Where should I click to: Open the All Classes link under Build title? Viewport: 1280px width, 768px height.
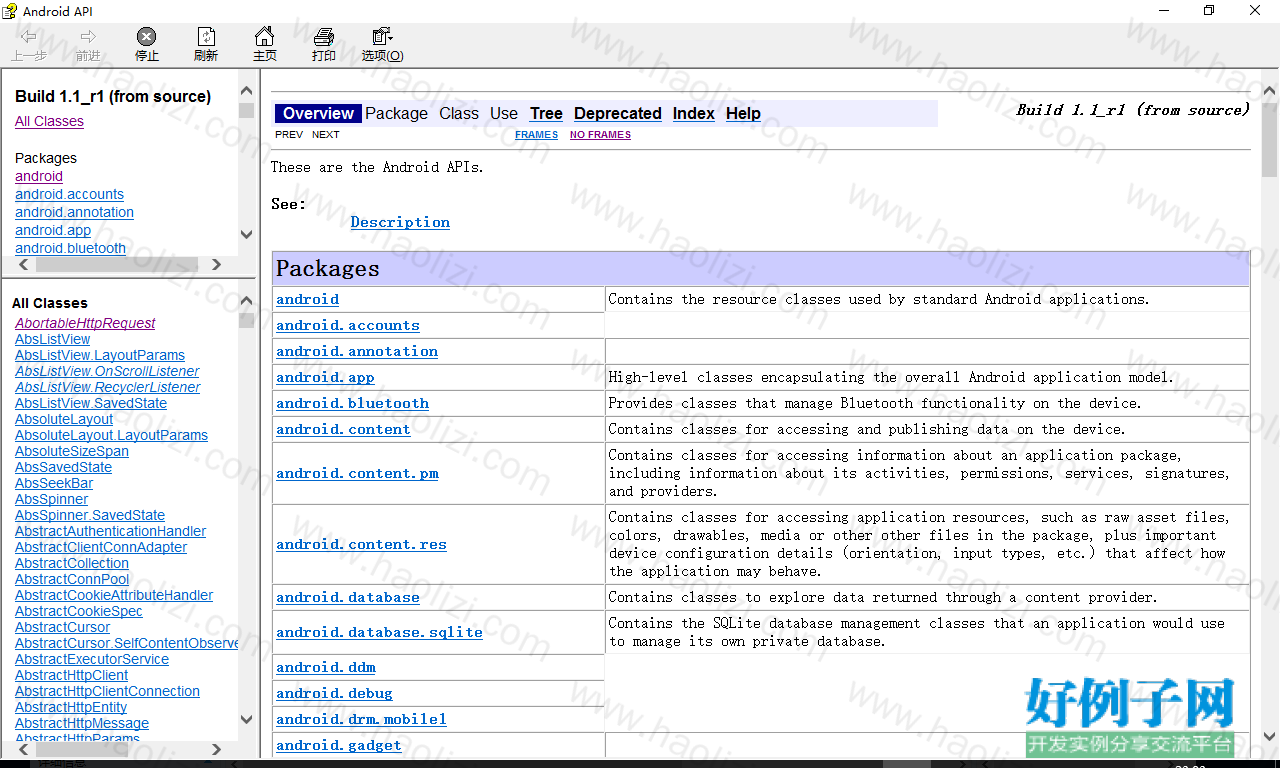tap(49, 121)
